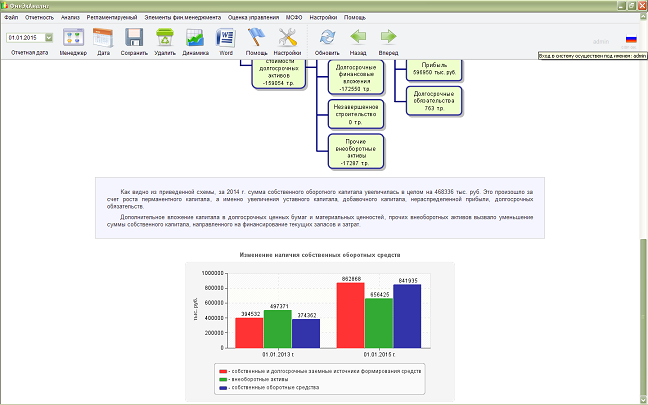The height and width of the screenshot is (405, 648).
Task: Click the red legend swatch
Action: (223, 372)
